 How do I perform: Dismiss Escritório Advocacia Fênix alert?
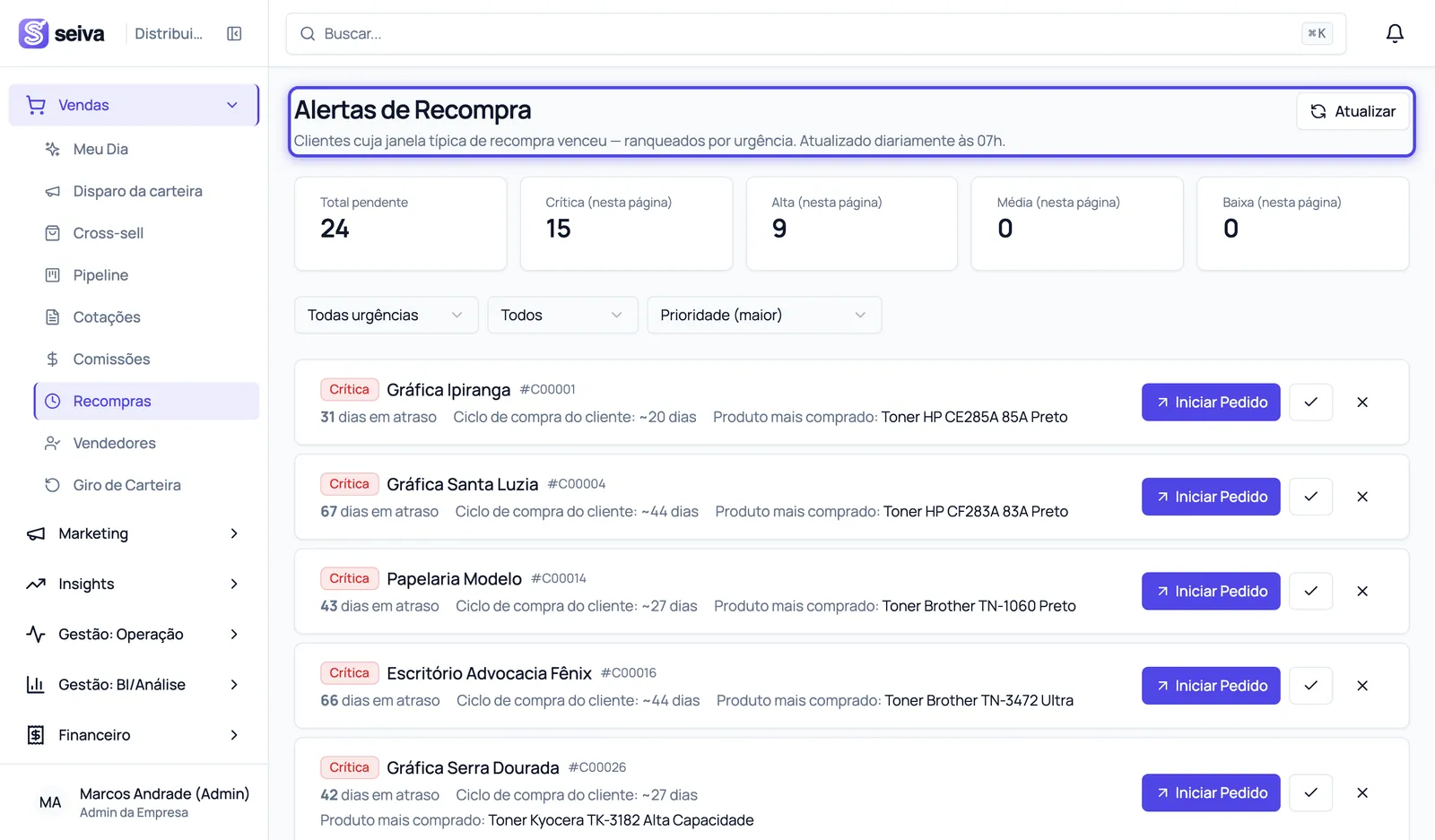[1362, 686]
